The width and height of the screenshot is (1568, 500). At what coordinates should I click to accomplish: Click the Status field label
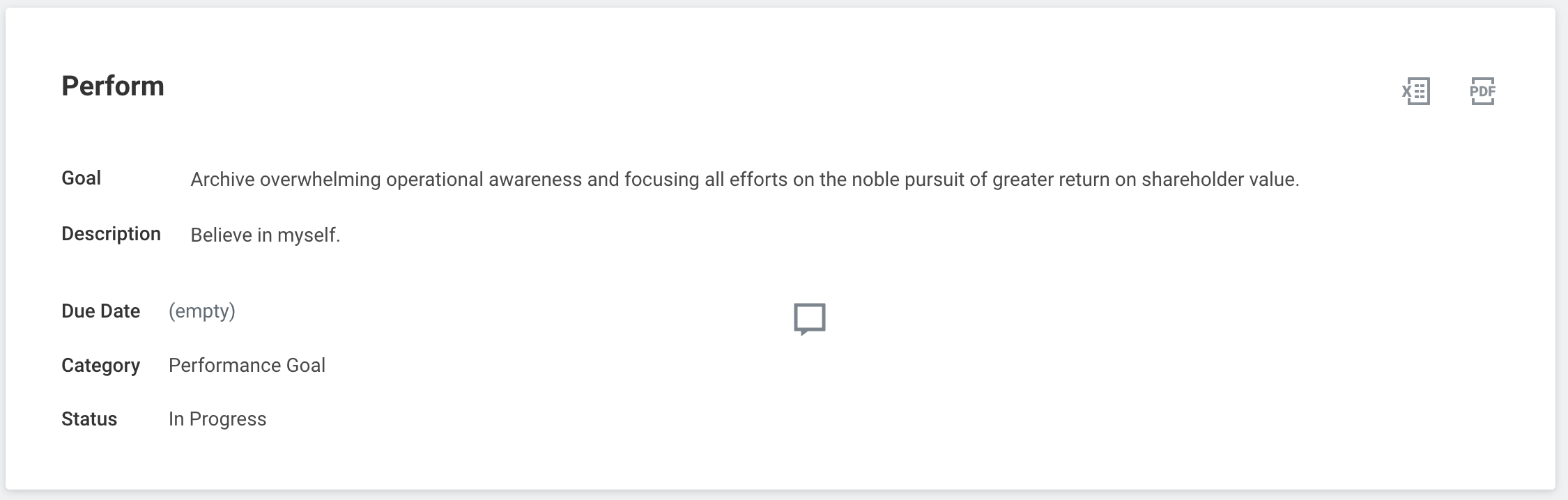(89, 419)
